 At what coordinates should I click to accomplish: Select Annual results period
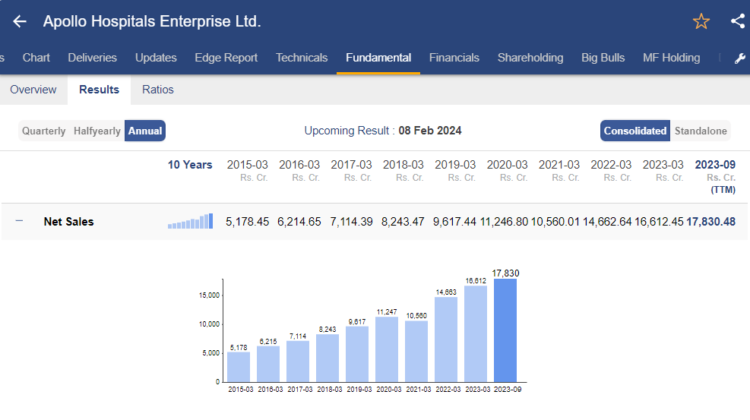145,131
